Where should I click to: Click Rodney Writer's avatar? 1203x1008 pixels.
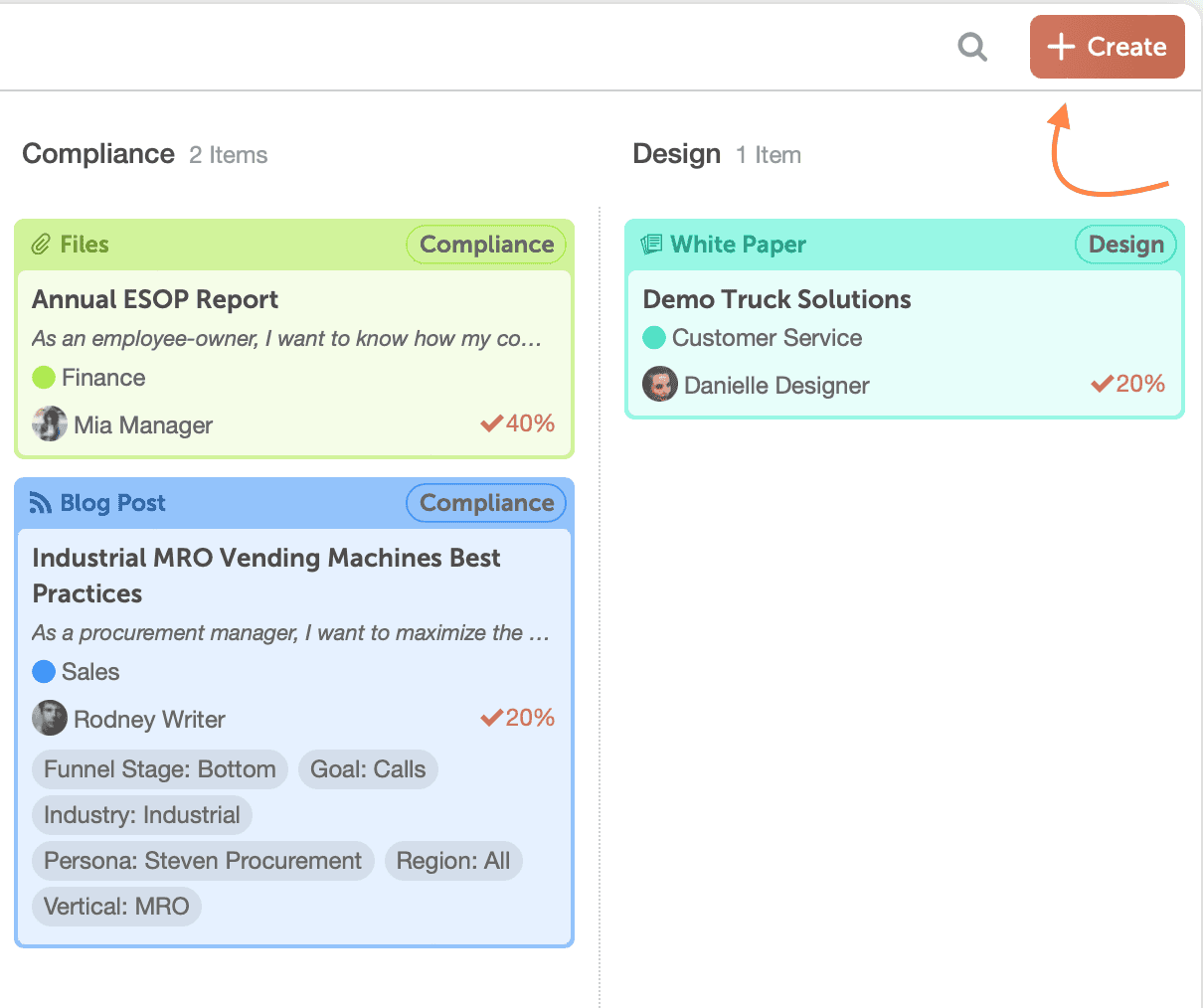click(x=50, y=718)
